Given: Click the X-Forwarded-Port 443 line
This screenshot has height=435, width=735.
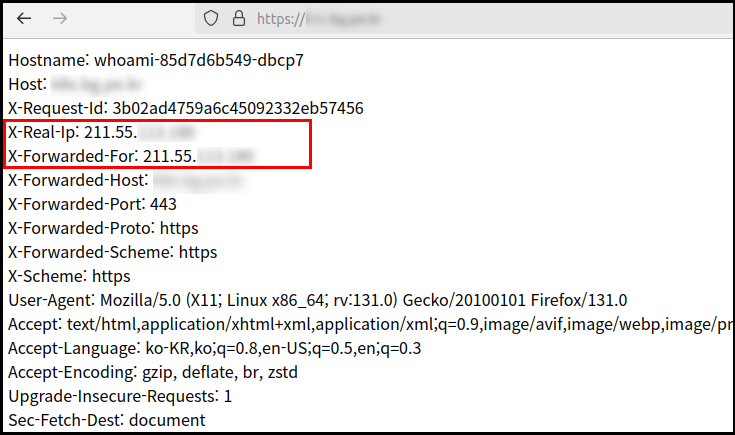Looking at the screenshot, I should coord(92,204).
